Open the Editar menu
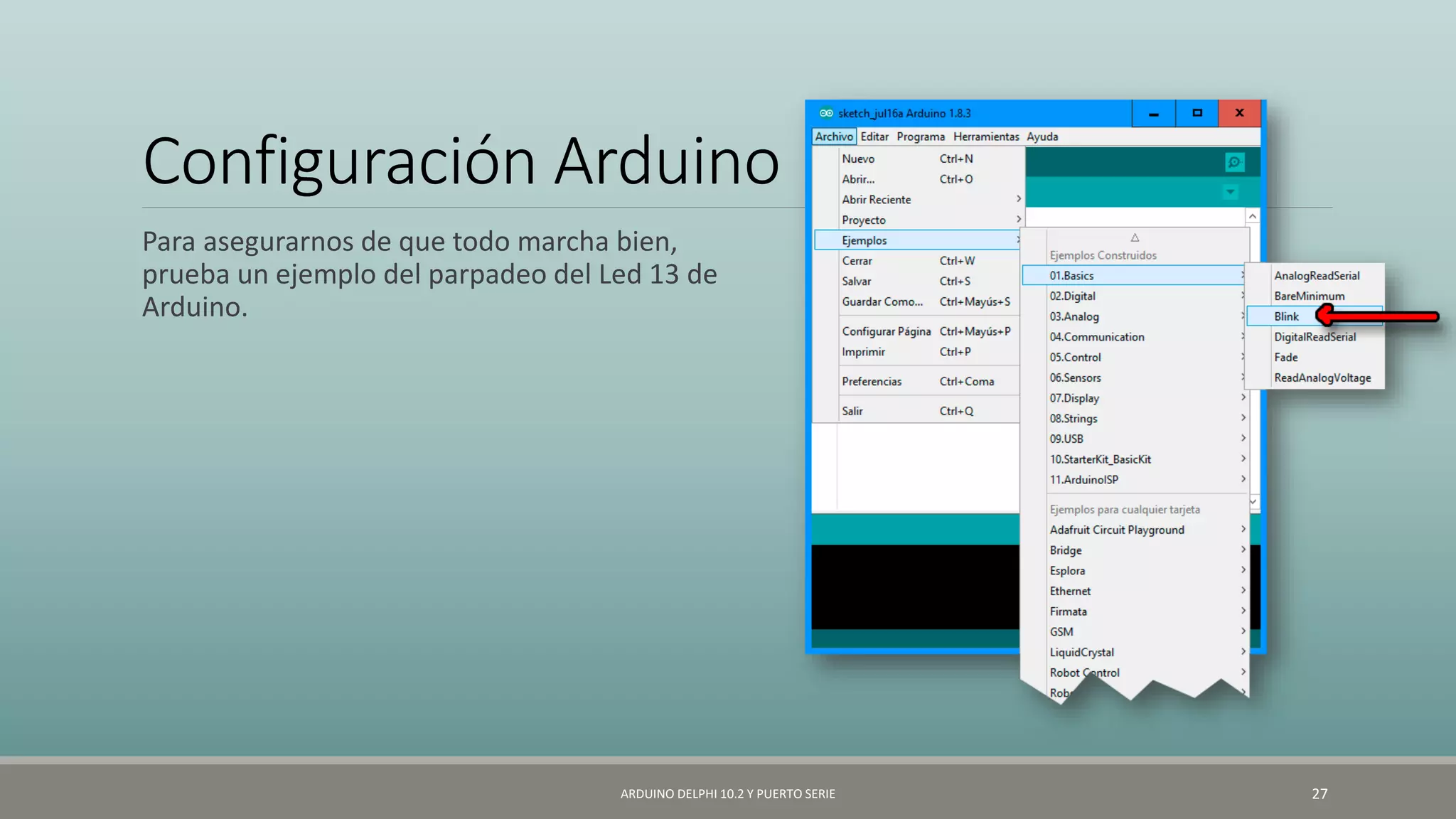1456x819 pixels. click(874, 136)
